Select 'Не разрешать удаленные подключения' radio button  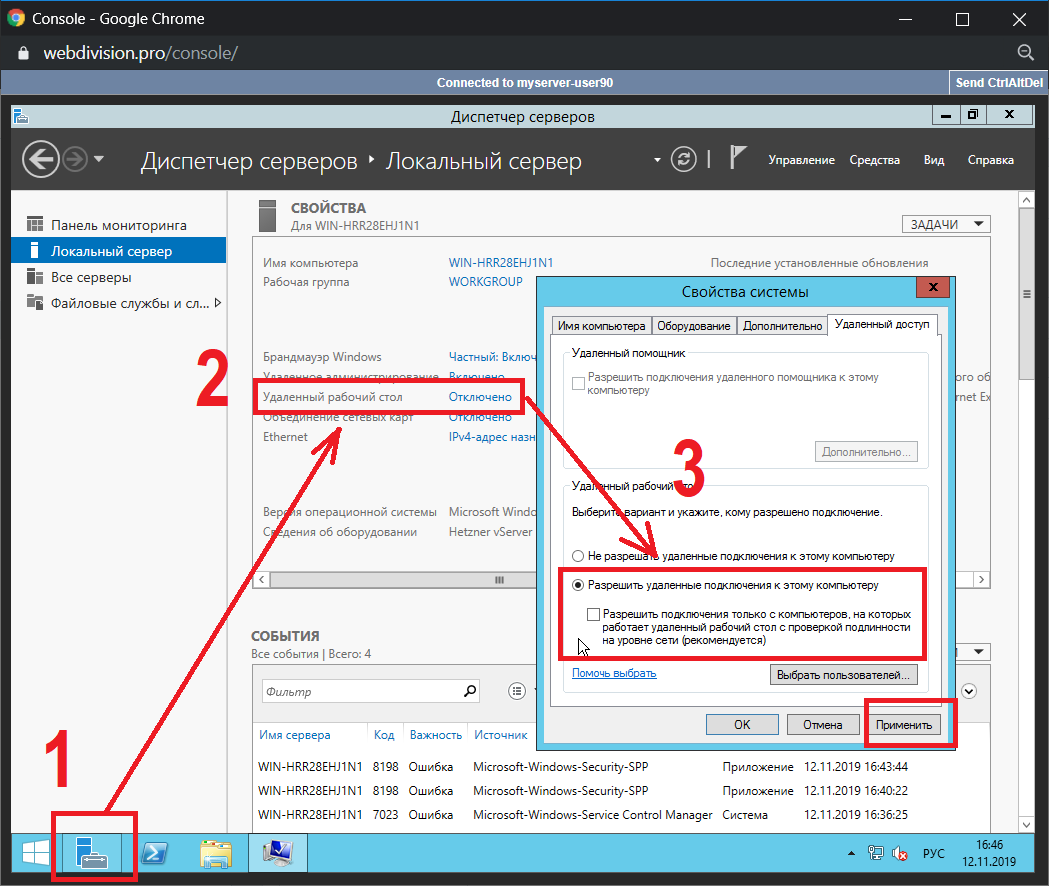[578, 556]
